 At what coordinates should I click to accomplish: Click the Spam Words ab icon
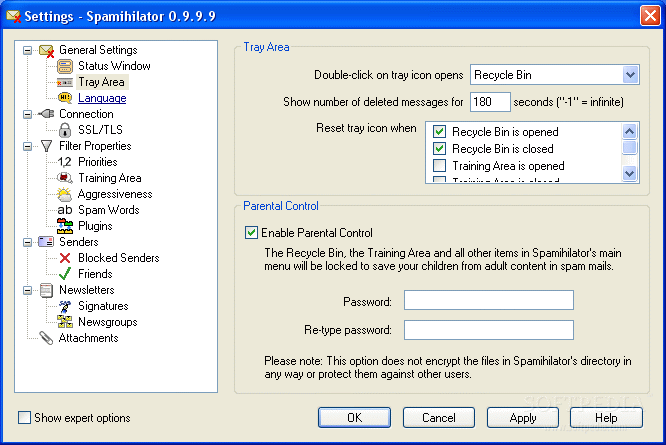click(65, 210)
